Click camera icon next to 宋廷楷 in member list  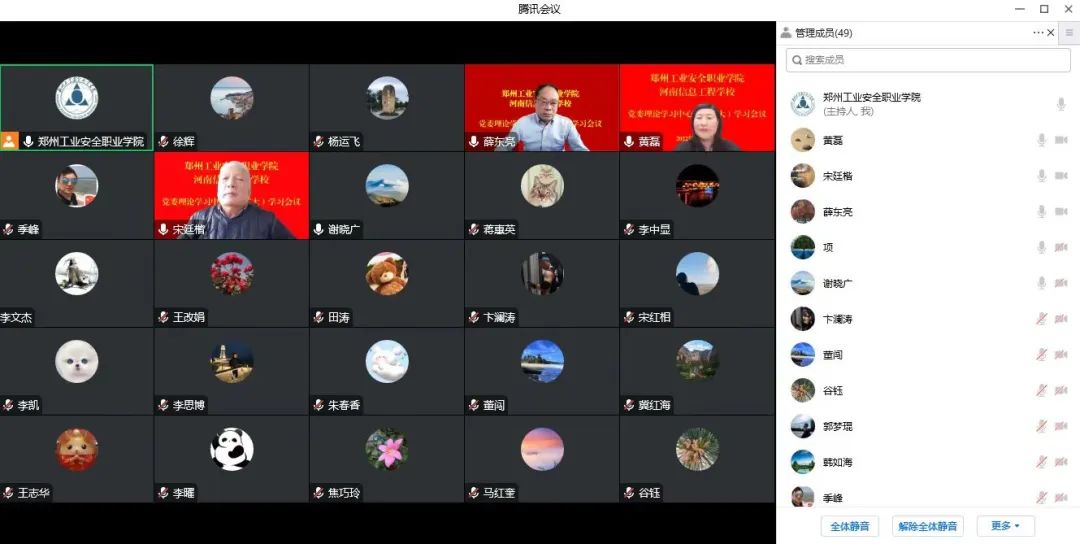(x=1060, y=176)
